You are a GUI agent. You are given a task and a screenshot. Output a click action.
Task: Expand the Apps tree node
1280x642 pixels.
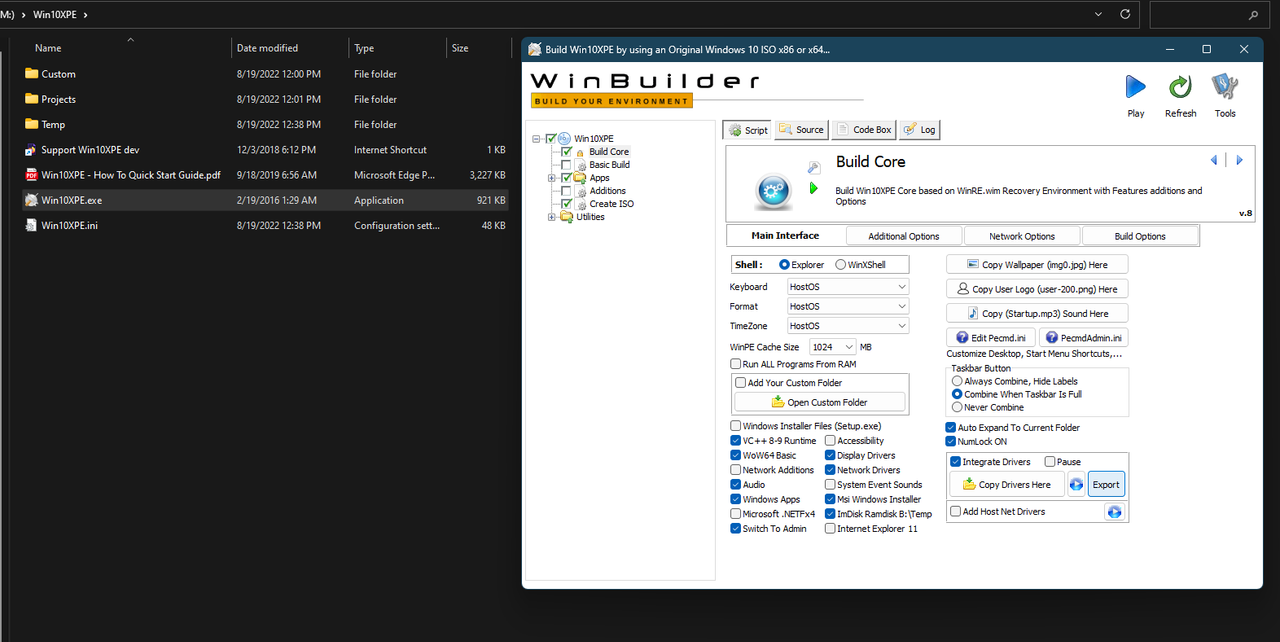pyautogui.click(x=551, y=178)
